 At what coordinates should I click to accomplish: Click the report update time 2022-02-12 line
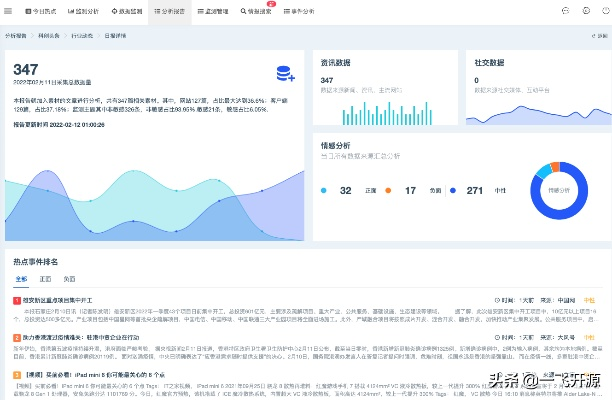coord(59,125)
